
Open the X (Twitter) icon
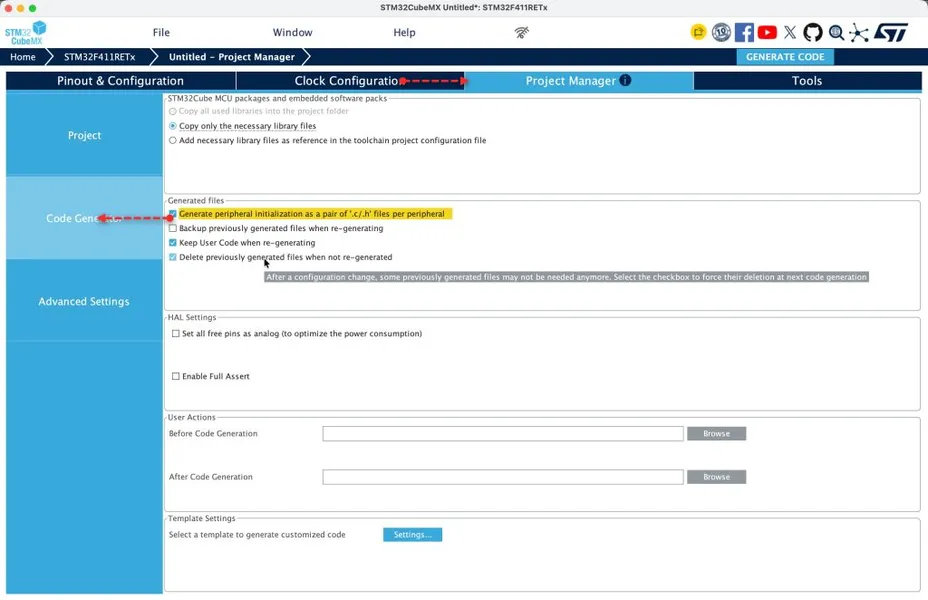coord(790,32)
